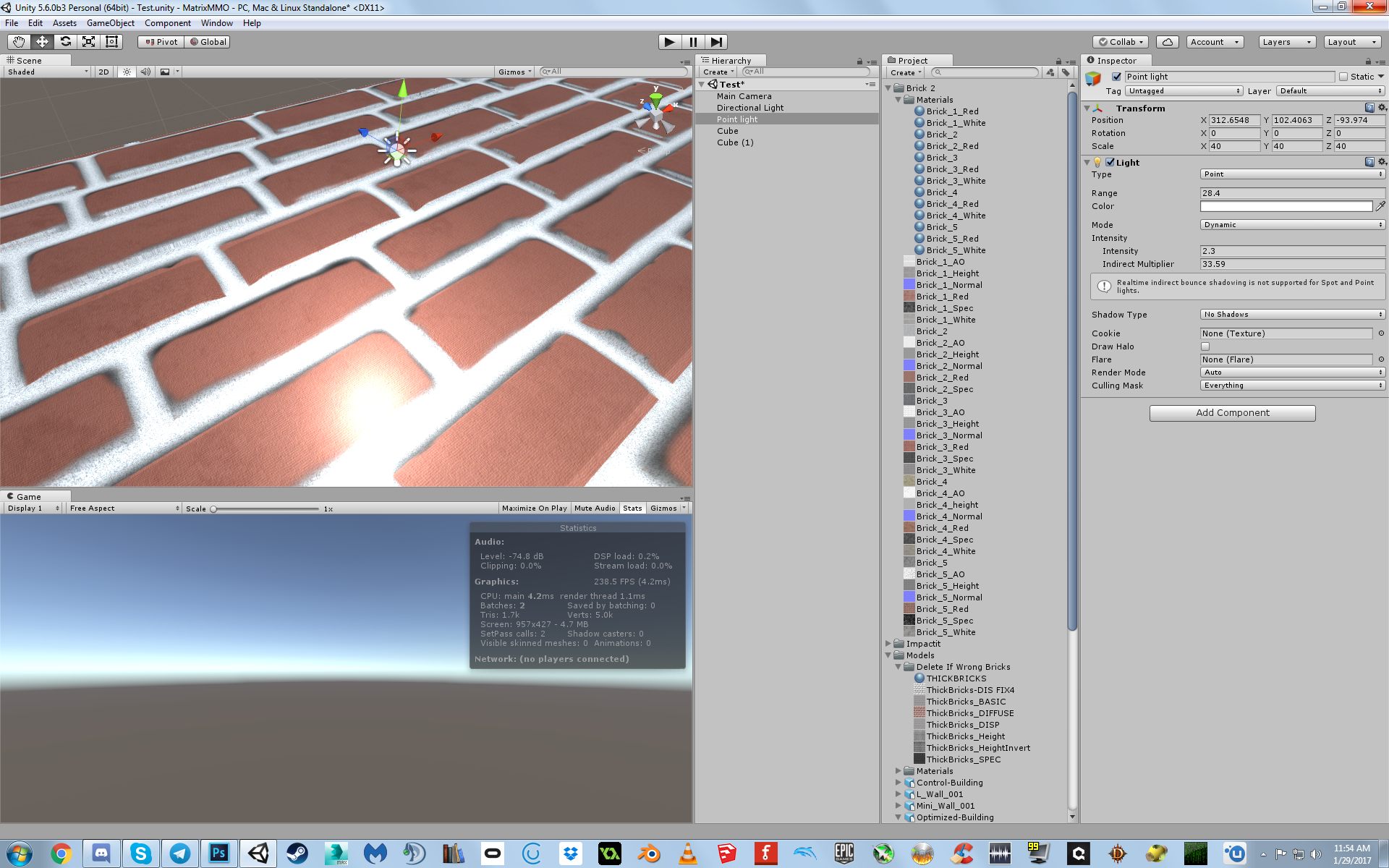Expand the Impactit folder
1389x868 pixels.
[888, 644]
